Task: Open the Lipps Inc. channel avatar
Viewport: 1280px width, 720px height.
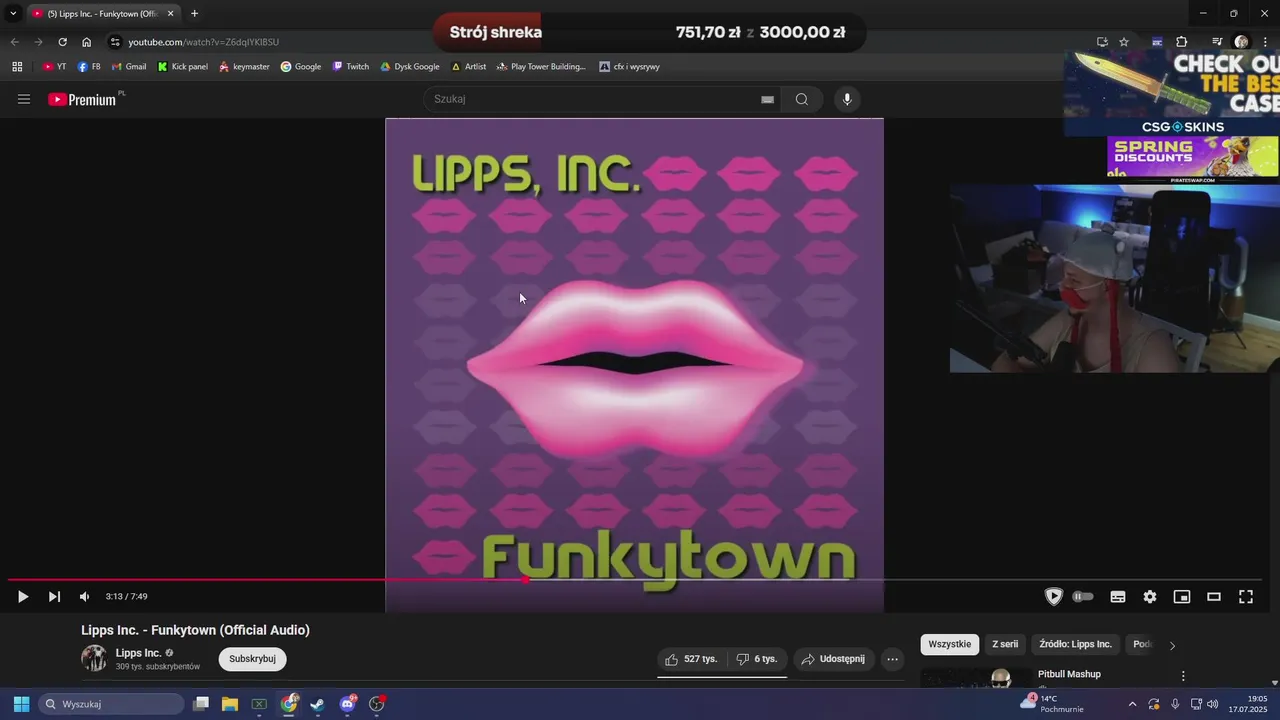Action: tap(94, 658)
